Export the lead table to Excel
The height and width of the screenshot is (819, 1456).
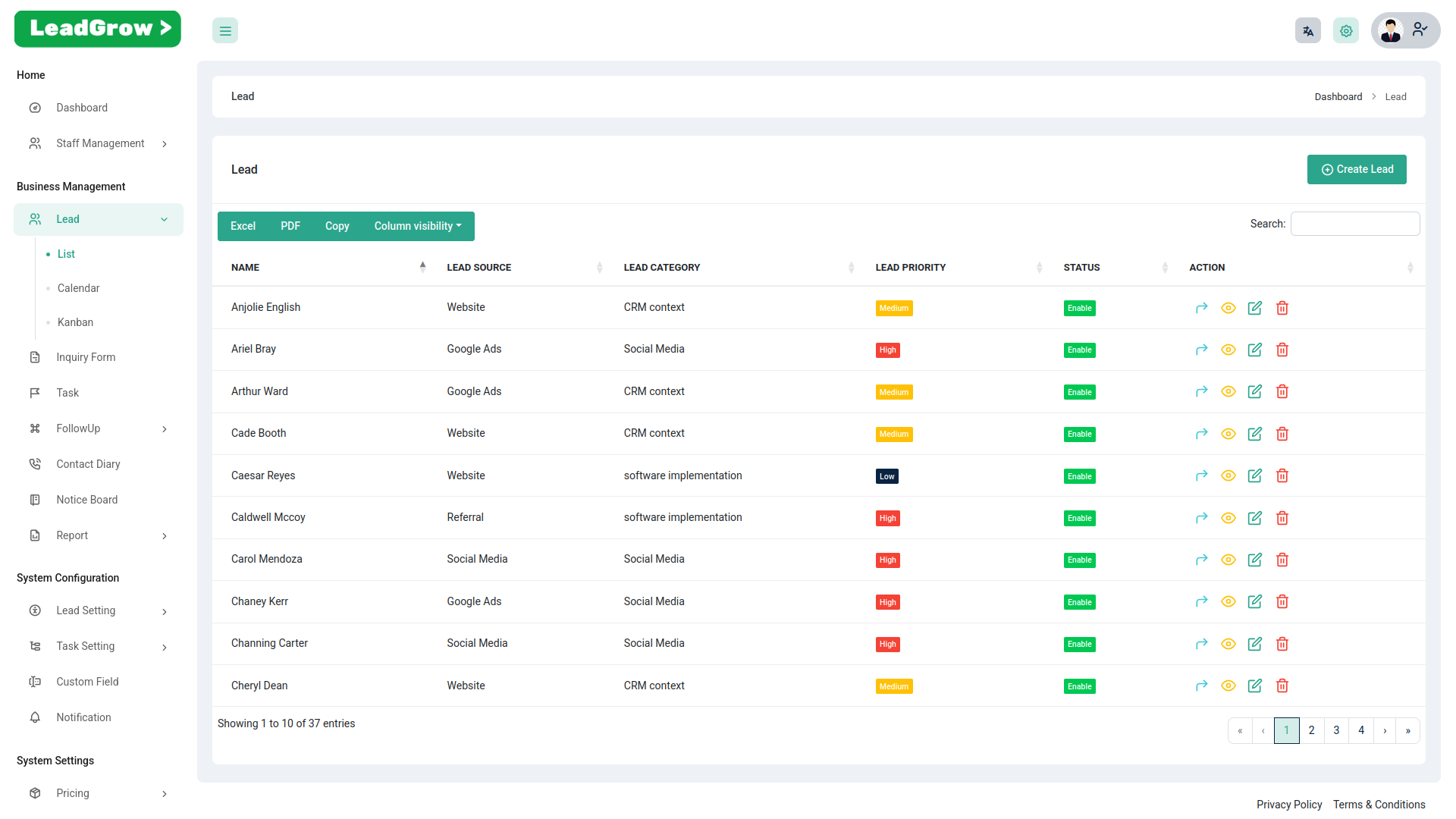(x=243, y=226)
